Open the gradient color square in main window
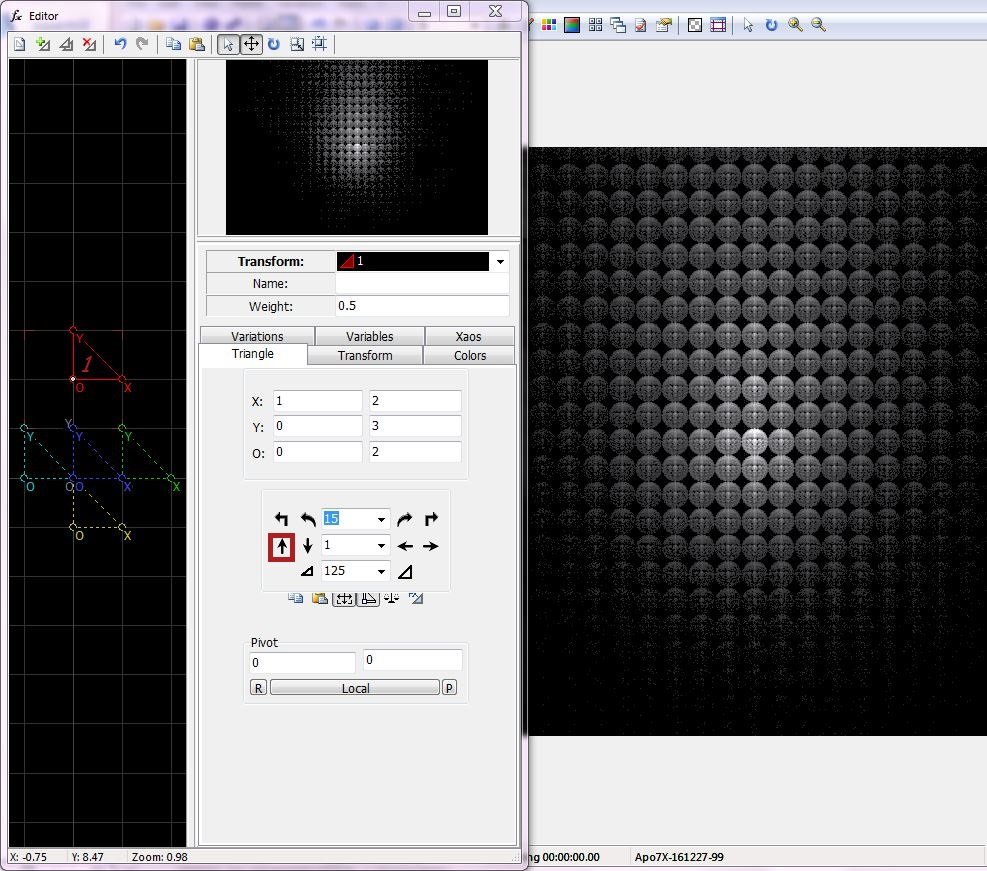Screen dimensions: 987x871 pyautogui.click(x=572, y=25)
